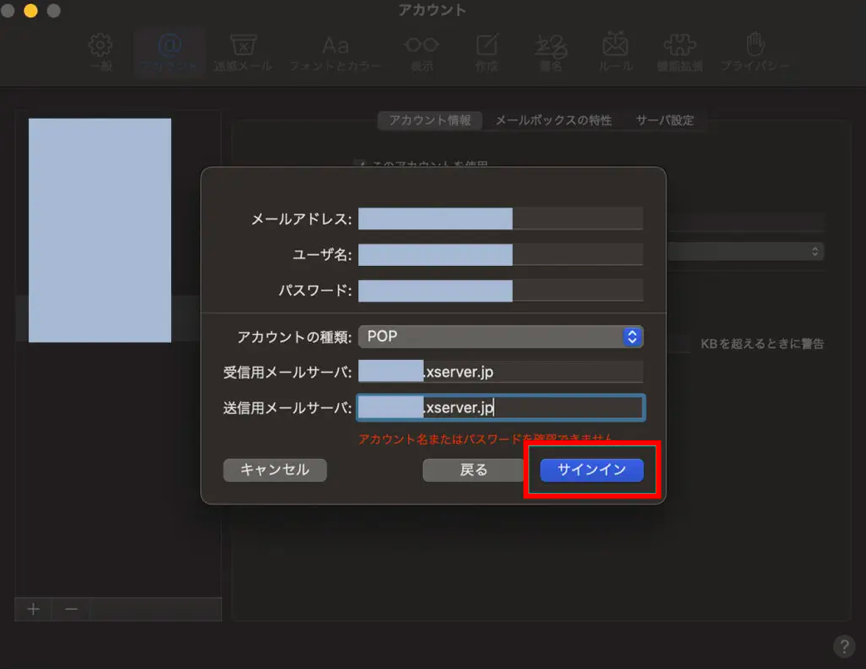Open the 機能拡張 extensions pane

pyautogui.click(x=679, y=52)
